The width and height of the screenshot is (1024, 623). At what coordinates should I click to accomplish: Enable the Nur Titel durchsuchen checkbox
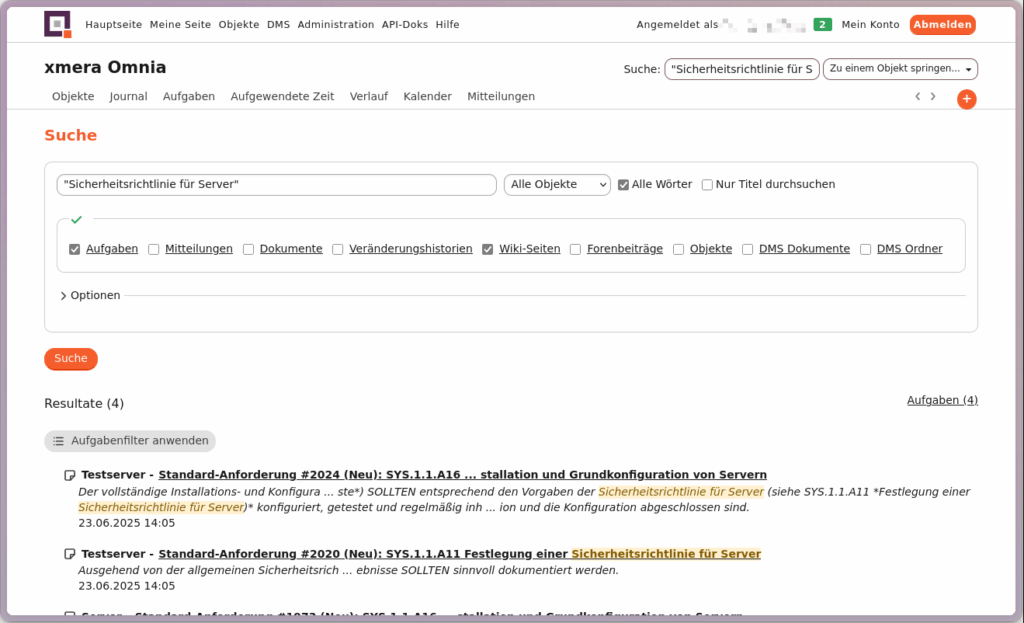[x=707, y=185]
